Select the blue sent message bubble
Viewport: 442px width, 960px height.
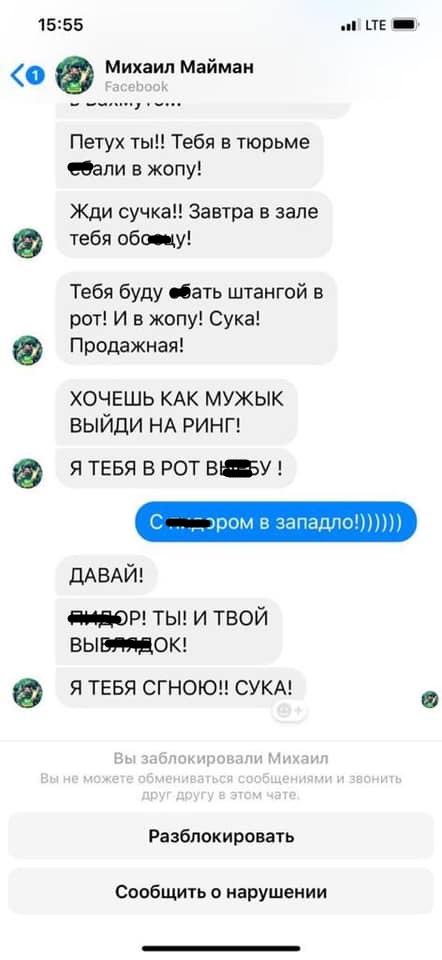click(275, 522)
